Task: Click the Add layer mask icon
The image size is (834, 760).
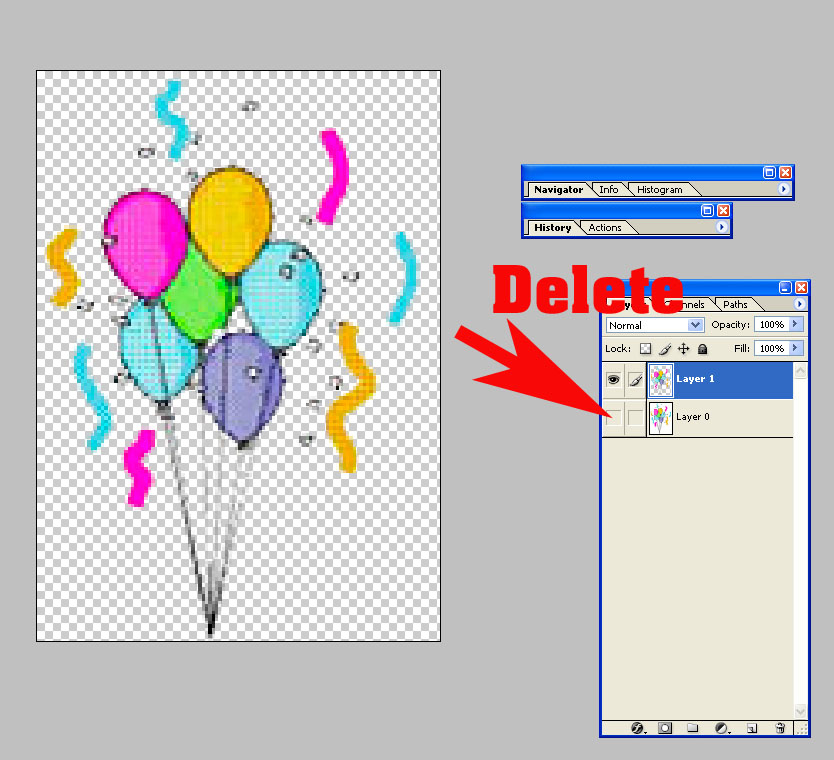Action: pos(665,728)
